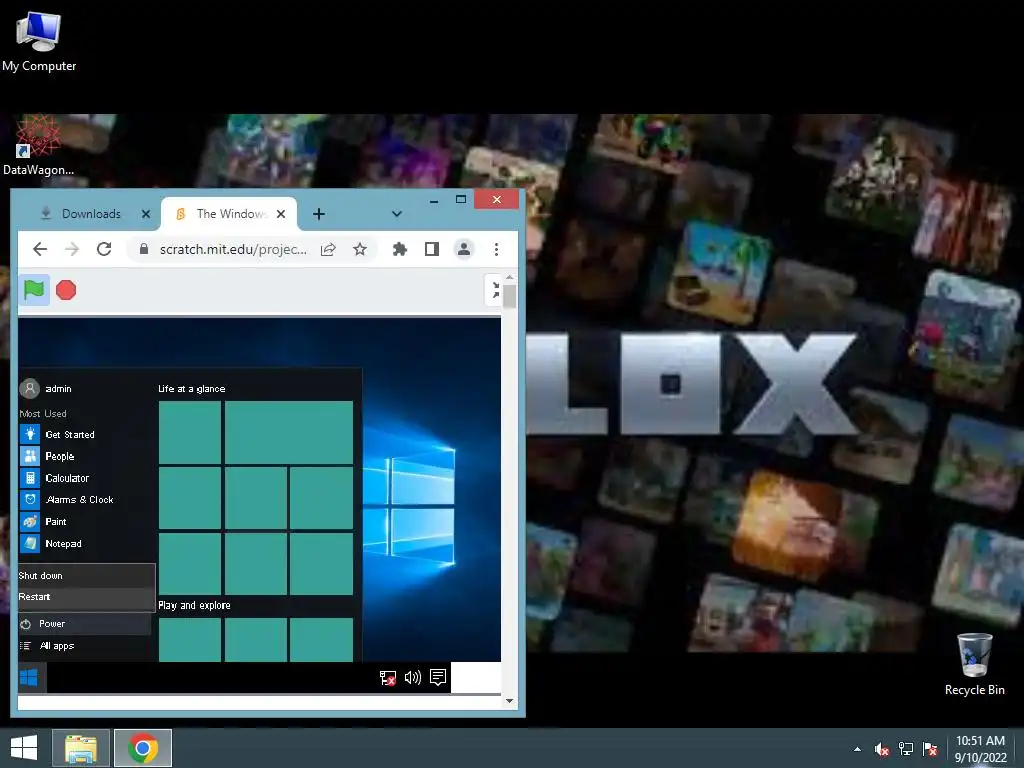
Task: Click the People app icon
Action: click(30, 456)
